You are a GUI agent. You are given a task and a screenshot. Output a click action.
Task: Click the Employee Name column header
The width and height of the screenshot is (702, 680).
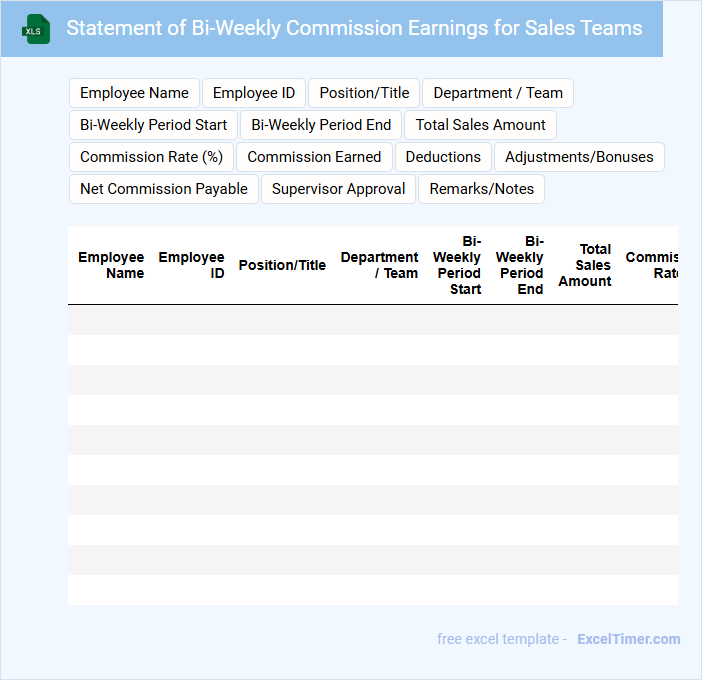pyautogui.click(x=111, y=265)
